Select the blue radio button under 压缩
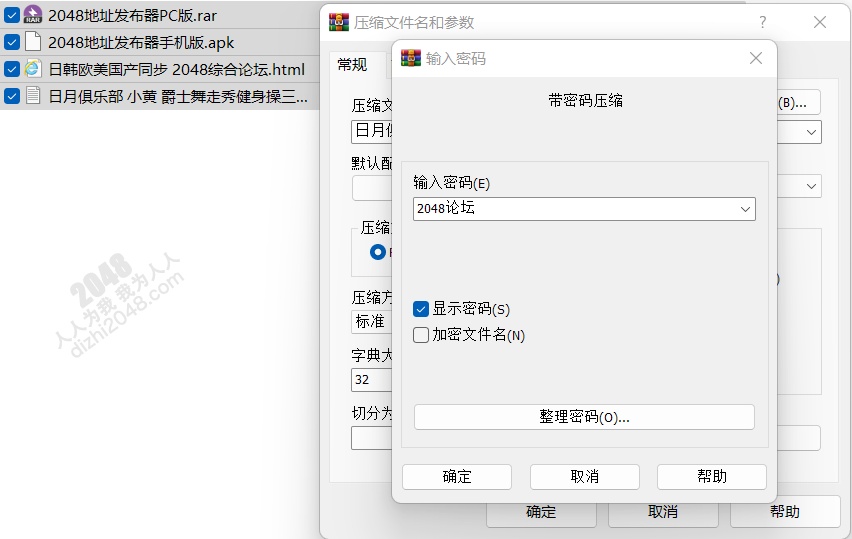The image size is (852, 539). (x=378, y=252)
